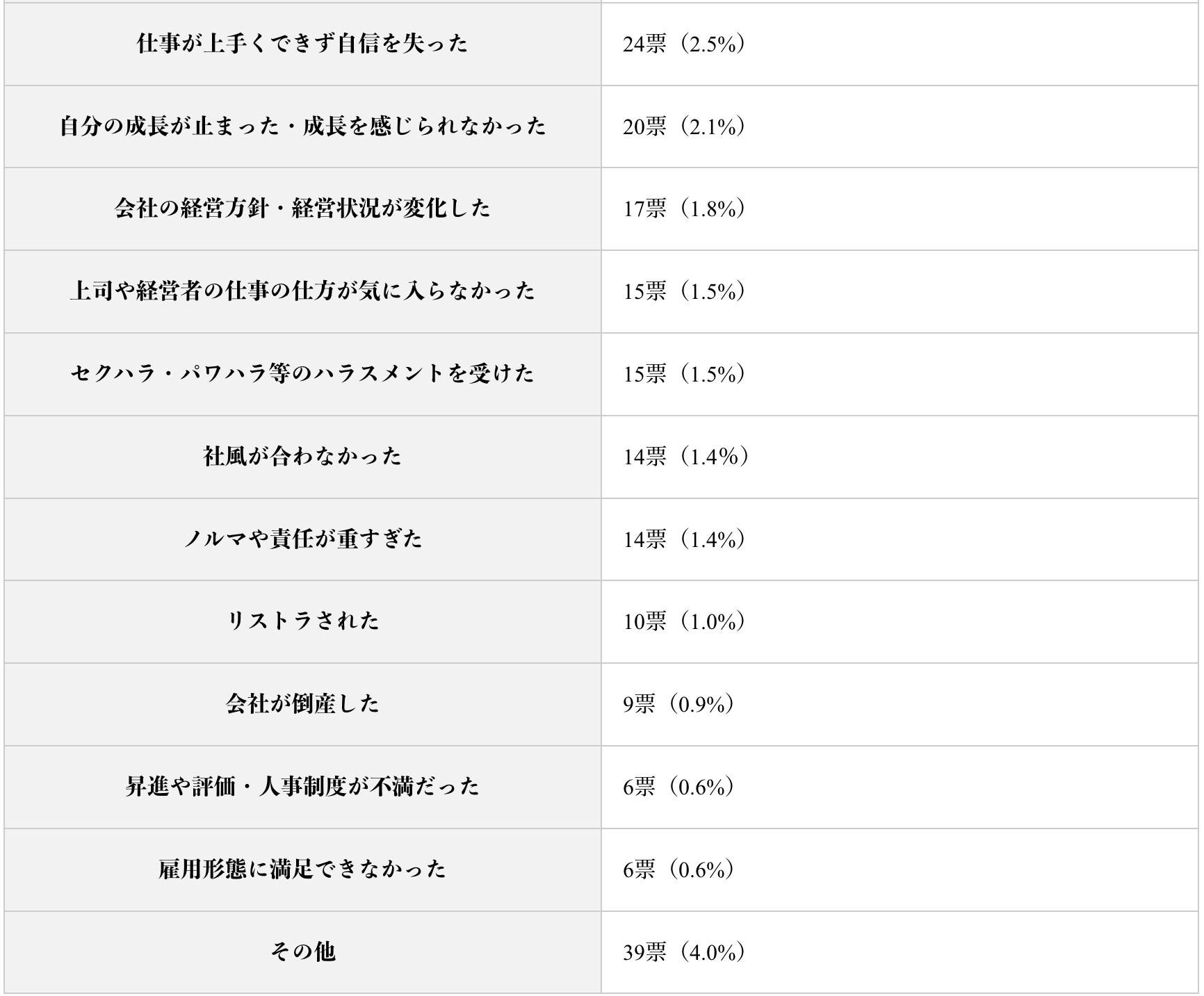Select the 17票（1.8%） vote count
The height and width of the screenshot is (996, 1204).
pyautogui.click(x=684, y=209)
